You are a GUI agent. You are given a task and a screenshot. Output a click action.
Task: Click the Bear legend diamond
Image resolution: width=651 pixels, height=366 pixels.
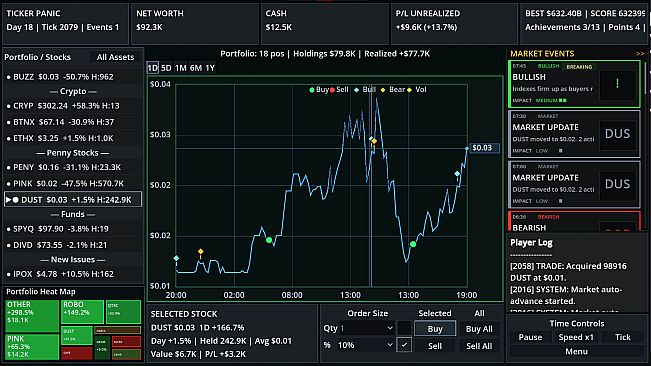(383, 90)
